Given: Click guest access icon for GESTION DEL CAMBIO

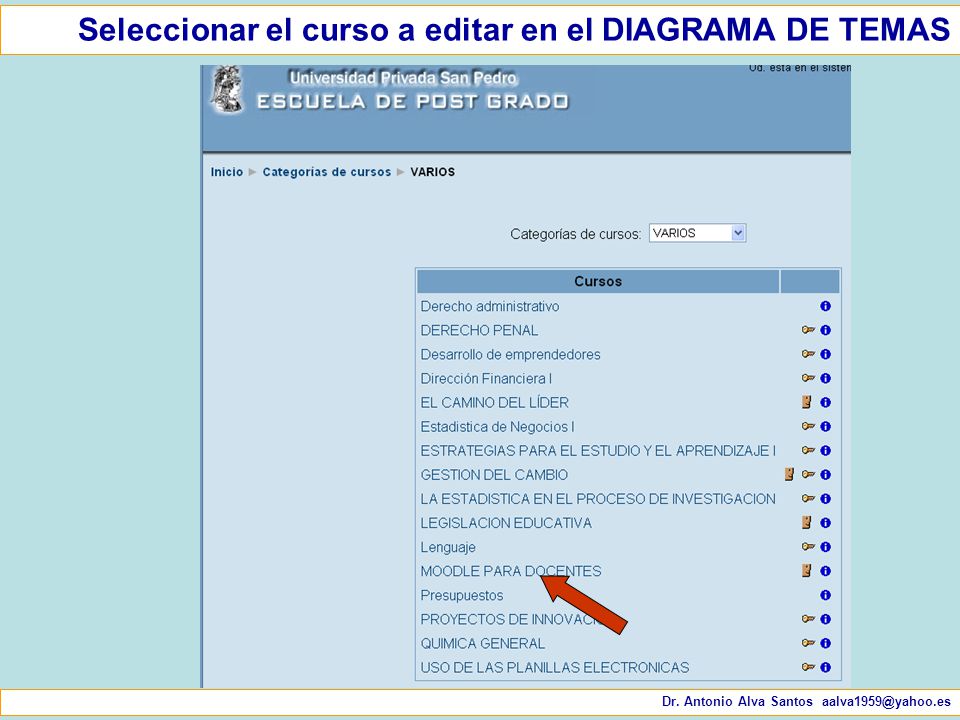Looking at the screenshot, I should coord(790,474).
